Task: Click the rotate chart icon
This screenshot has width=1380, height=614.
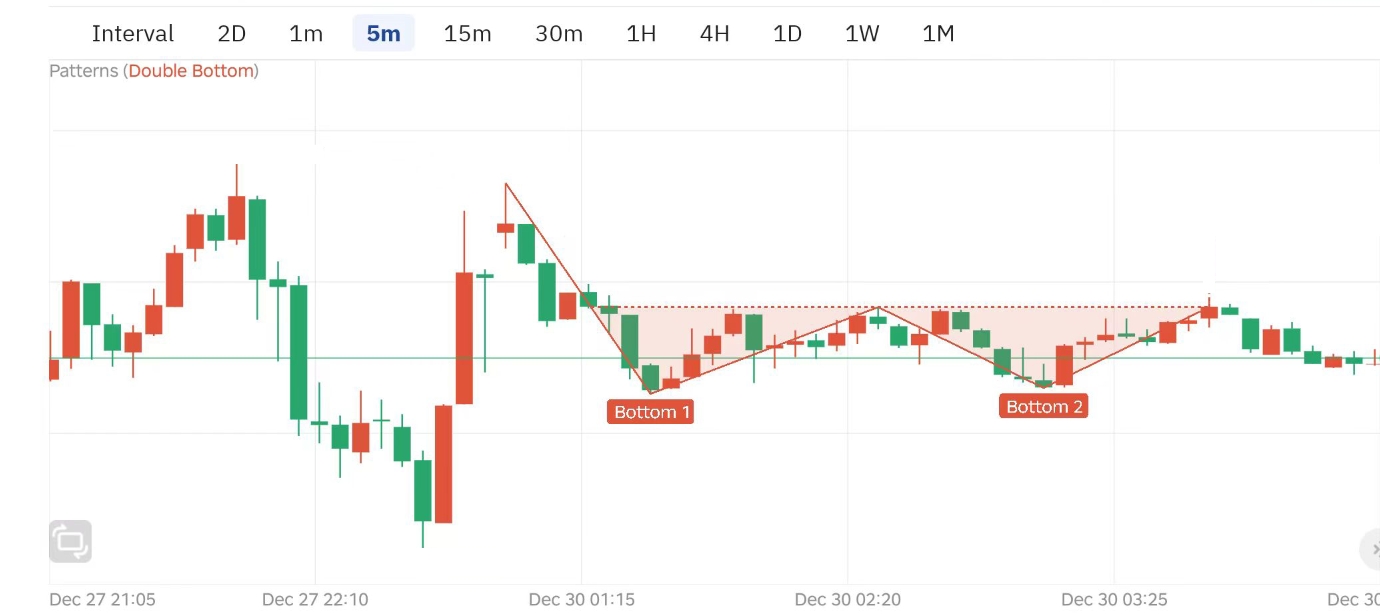Action: point(70,541)
